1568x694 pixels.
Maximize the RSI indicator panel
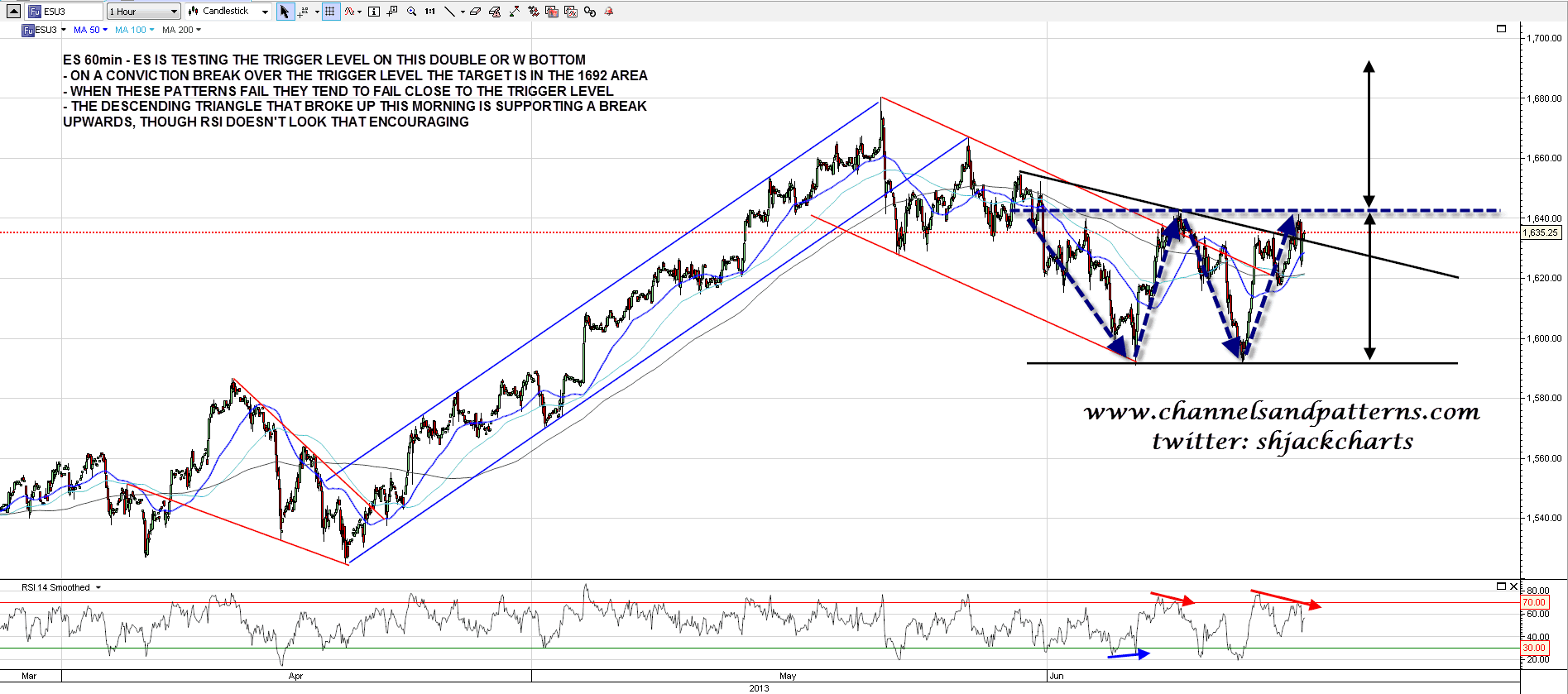(1501, 586)
